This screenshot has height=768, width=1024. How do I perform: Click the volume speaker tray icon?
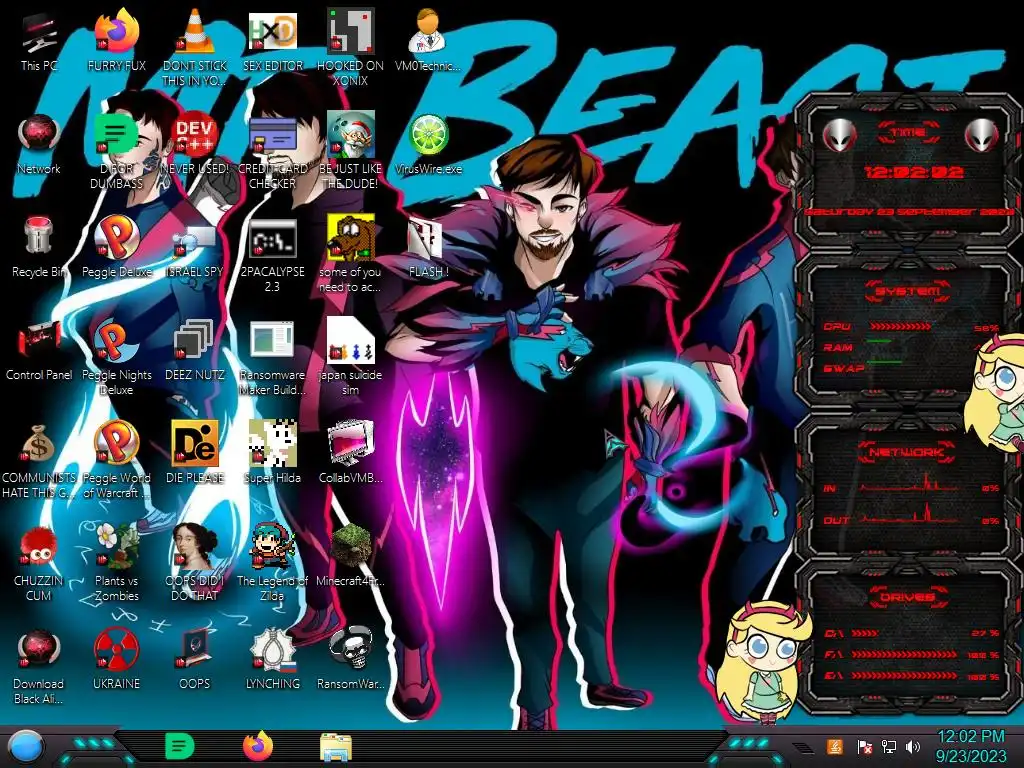pos(913,746)
